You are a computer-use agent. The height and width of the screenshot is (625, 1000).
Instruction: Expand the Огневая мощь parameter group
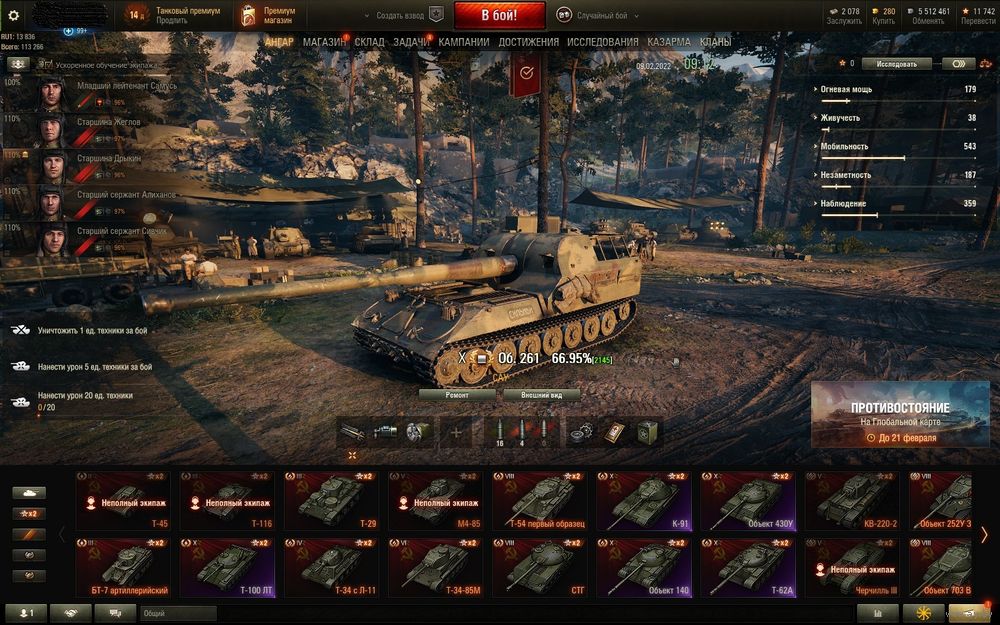[x=845, y=89]
